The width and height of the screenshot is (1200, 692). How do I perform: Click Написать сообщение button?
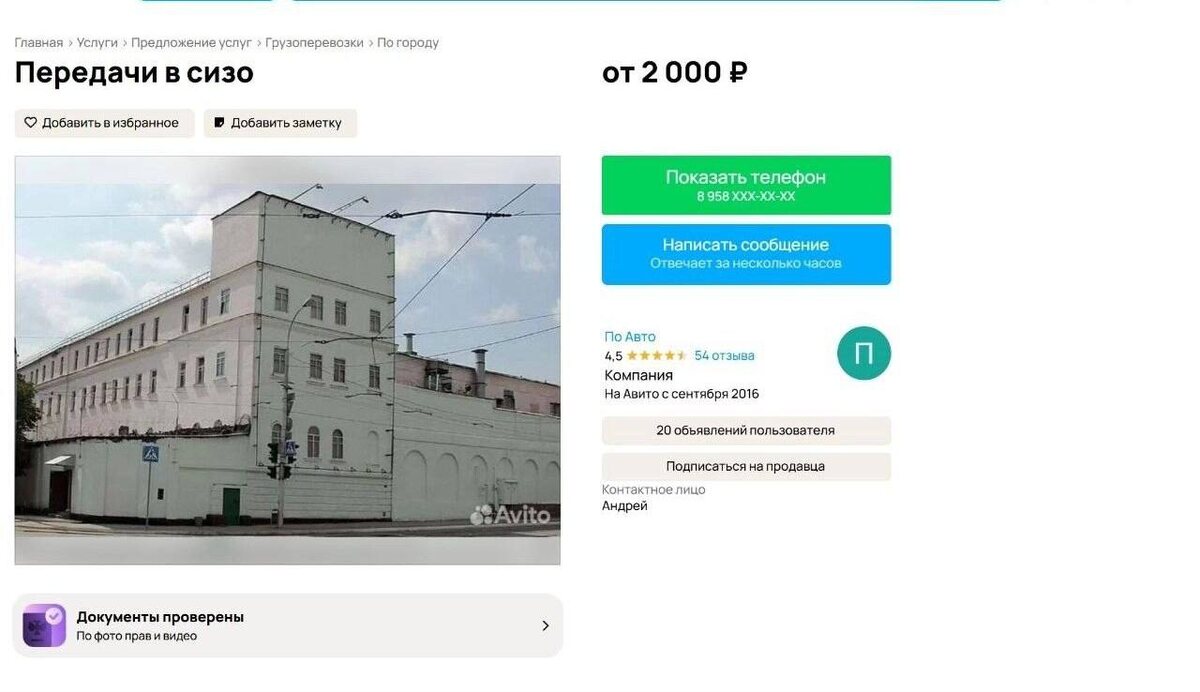tap(746, 254)
